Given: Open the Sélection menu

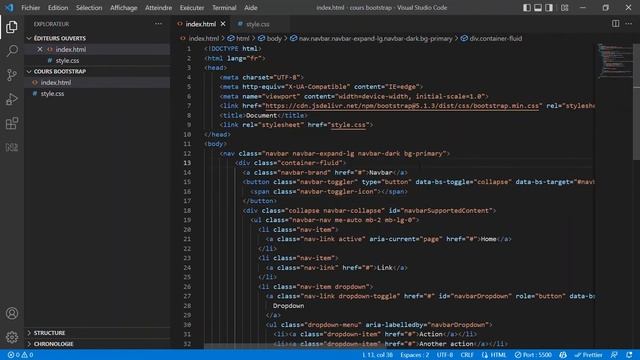Looking at the screenshot, I should point(89,7).
